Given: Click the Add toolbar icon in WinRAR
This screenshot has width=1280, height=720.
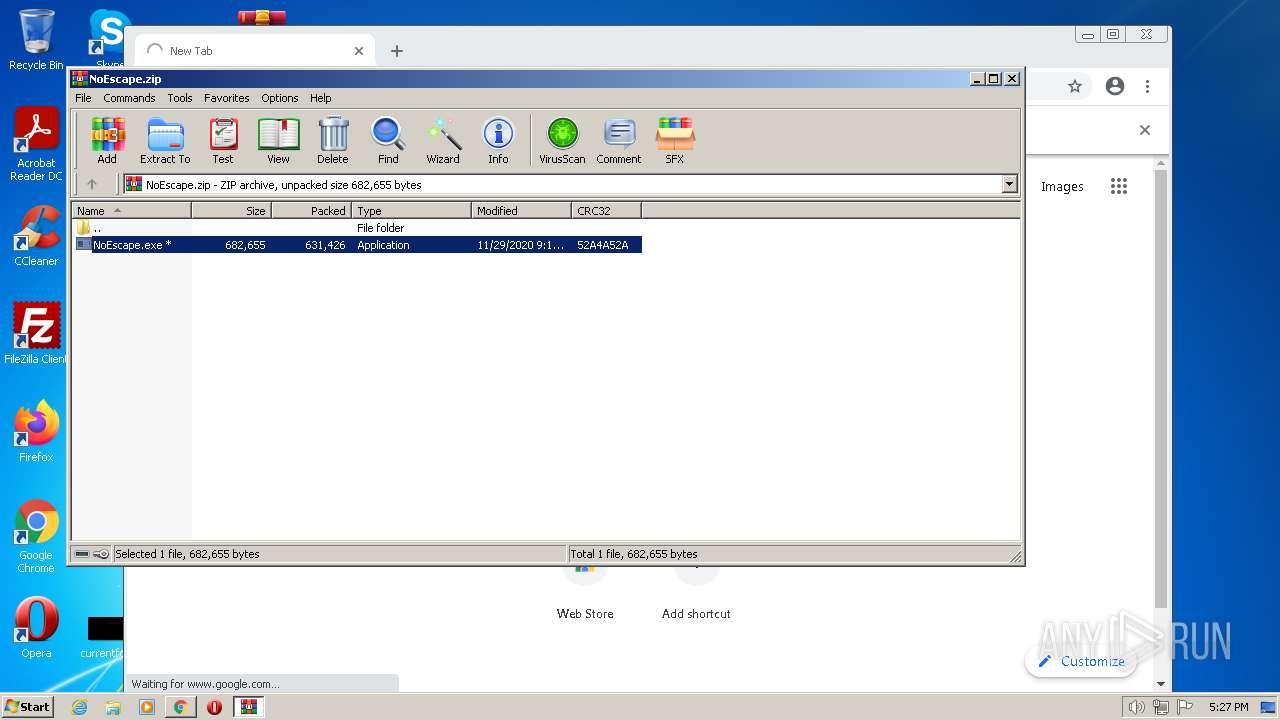Looking at the screenshot, I should 107,140.
